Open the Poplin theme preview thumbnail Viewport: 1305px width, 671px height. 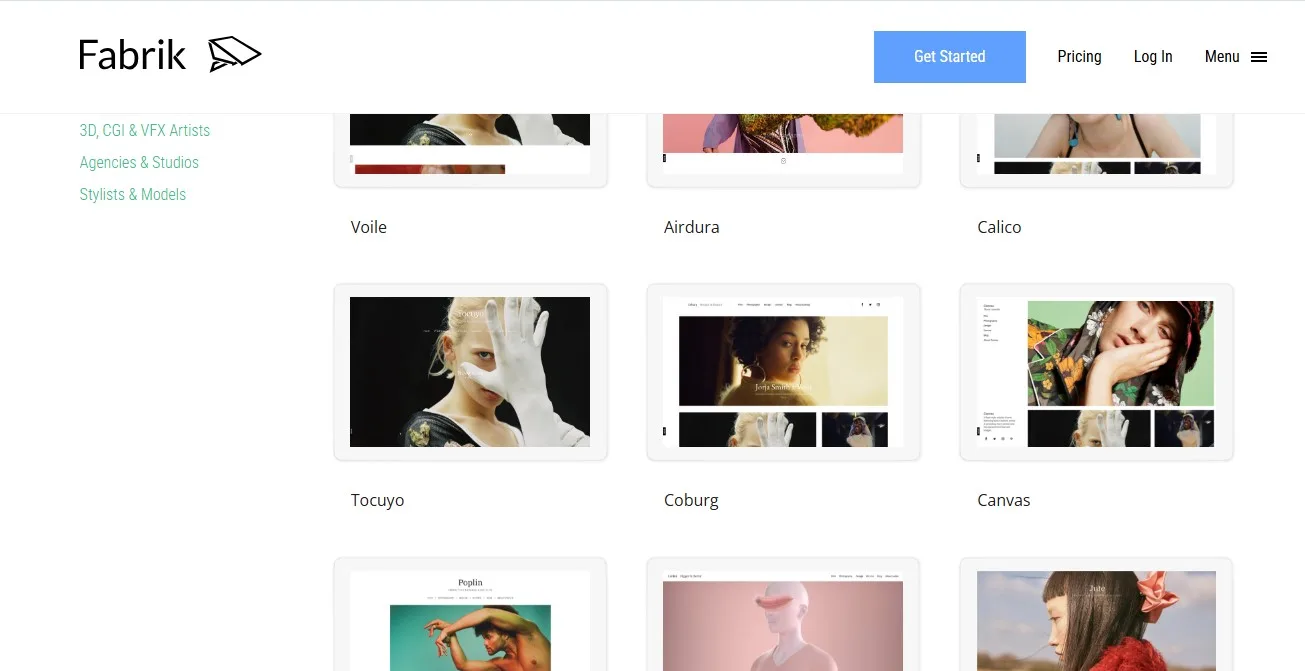[x=470, y=620]
